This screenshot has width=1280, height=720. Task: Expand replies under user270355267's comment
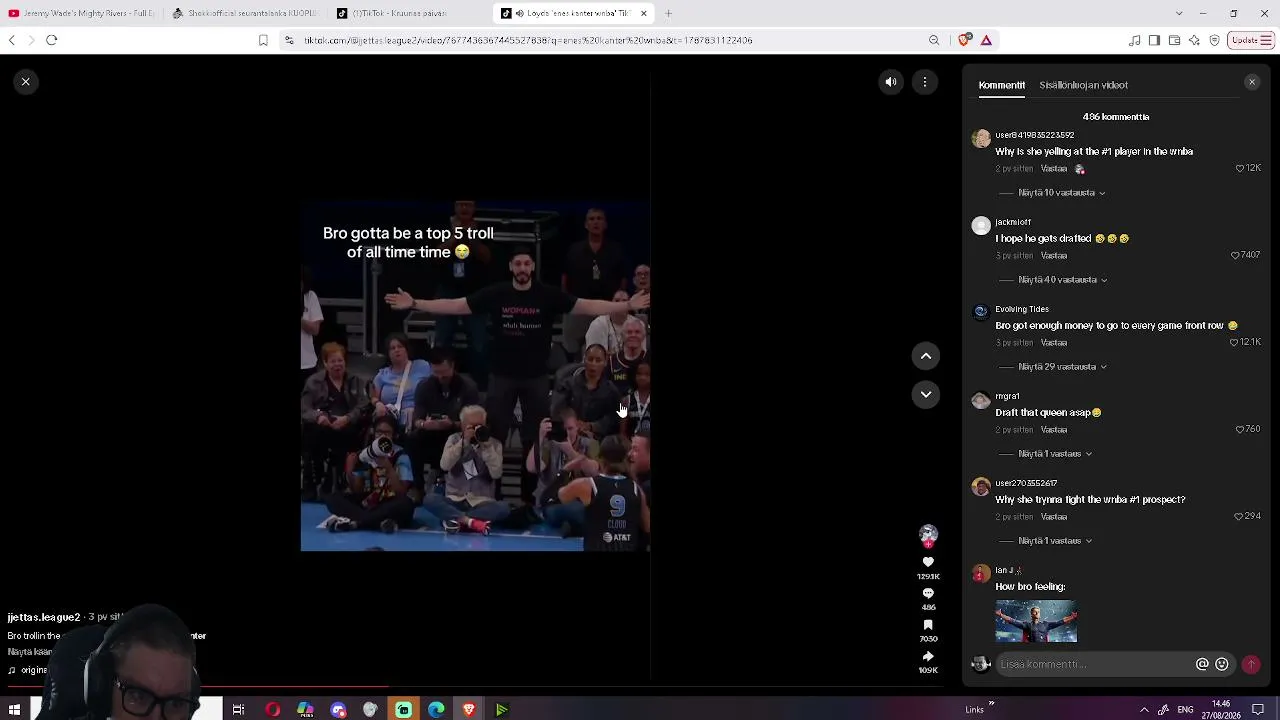[1055, 540]
